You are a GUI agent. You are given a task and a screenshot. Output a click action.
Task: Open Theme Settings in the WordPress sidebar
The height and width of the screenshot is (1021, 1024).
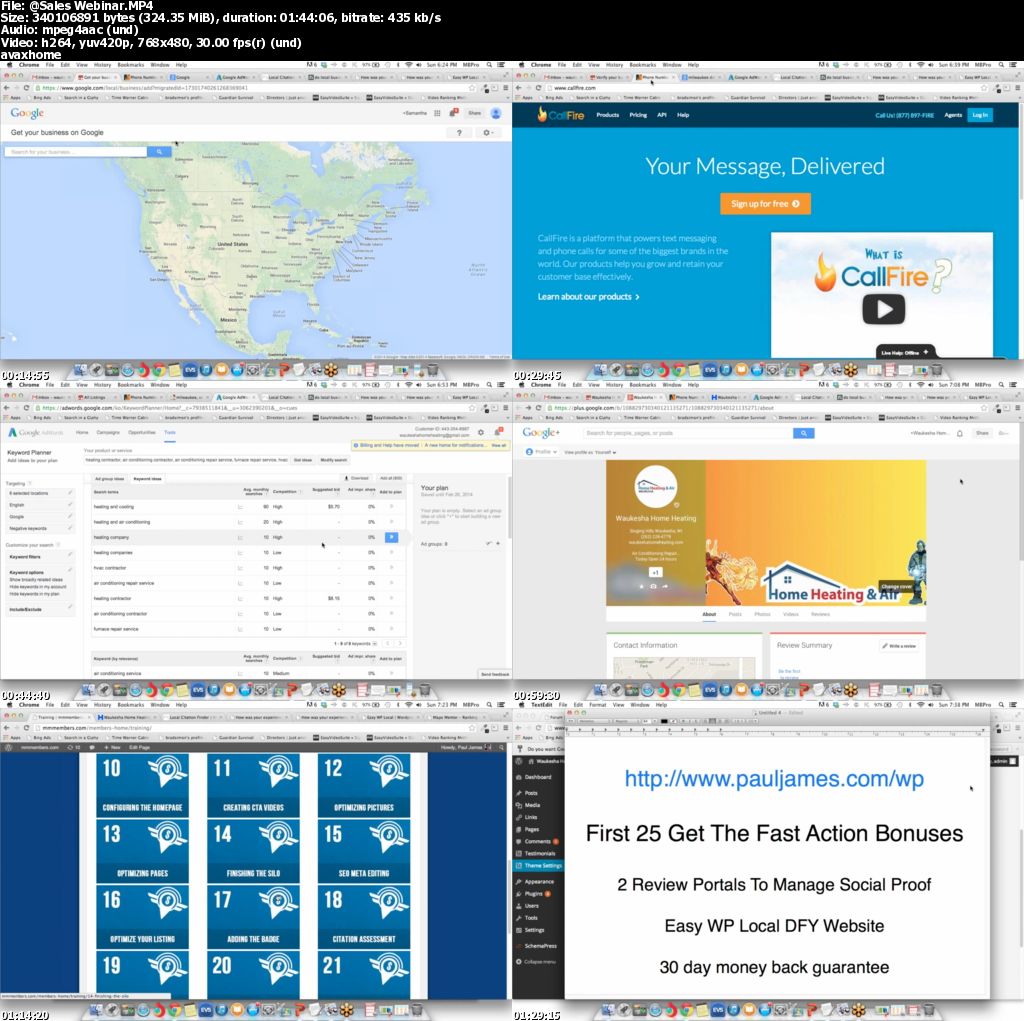(x=538, y=866)
